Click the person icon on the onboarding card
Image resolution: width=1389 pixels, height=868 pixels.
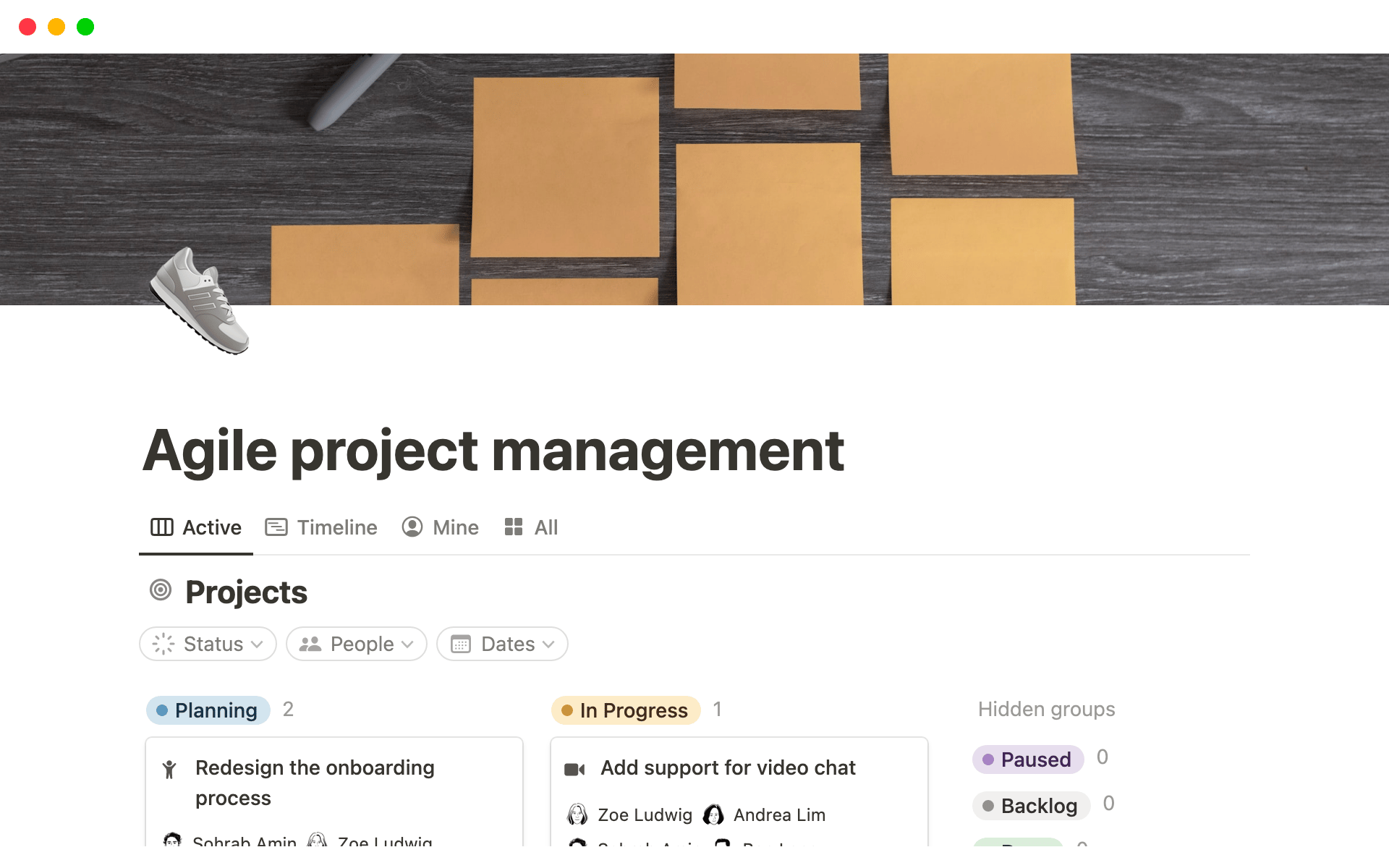[x=169, y=770]
